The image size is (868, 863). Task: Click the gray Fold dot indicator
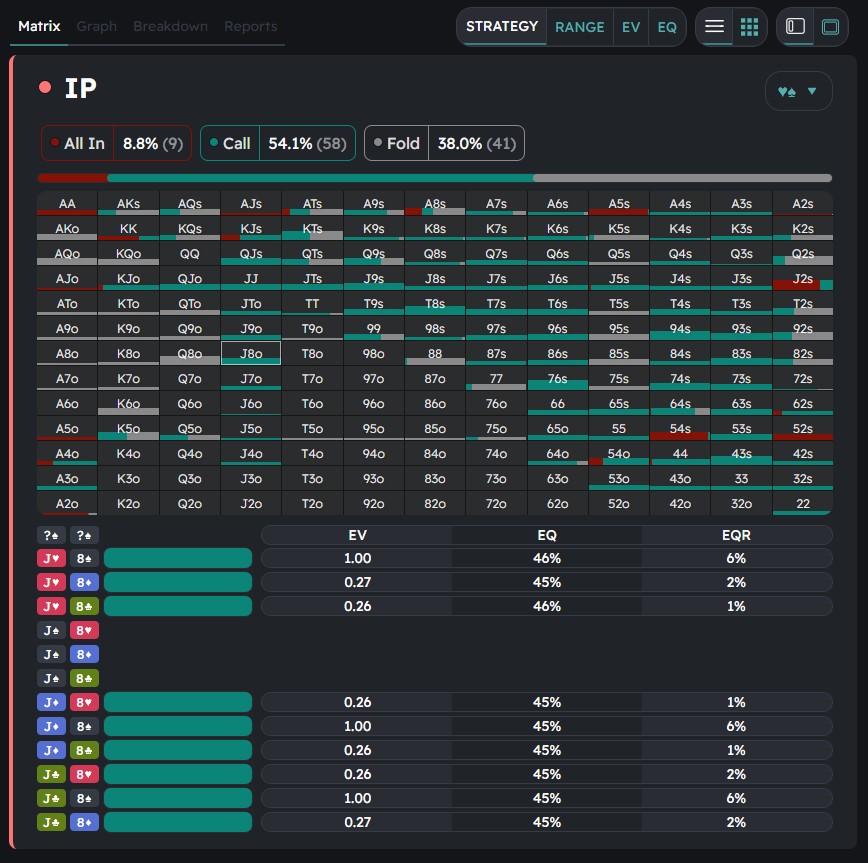coord(377,143)
